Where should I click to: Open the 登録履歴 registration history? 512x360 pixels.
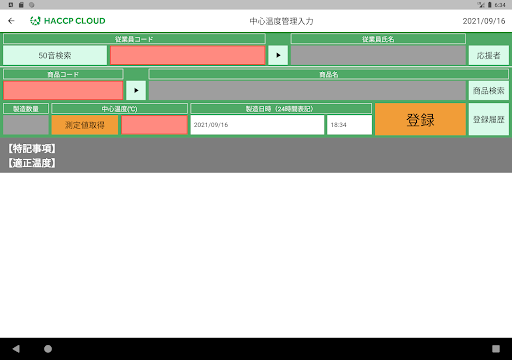pyautogui.click(x=489, y=119)
